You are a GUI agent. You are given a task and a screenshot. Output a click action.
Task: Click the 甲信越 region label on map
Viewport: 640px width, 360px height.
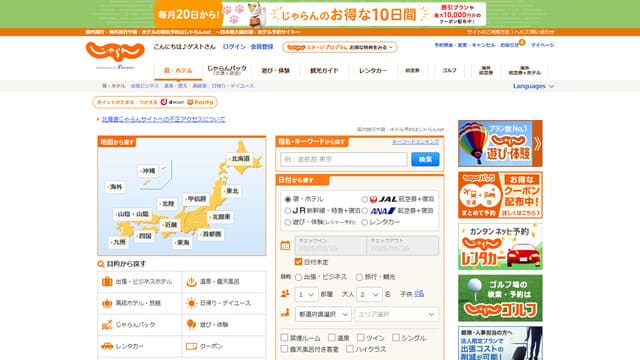[196, 199]
